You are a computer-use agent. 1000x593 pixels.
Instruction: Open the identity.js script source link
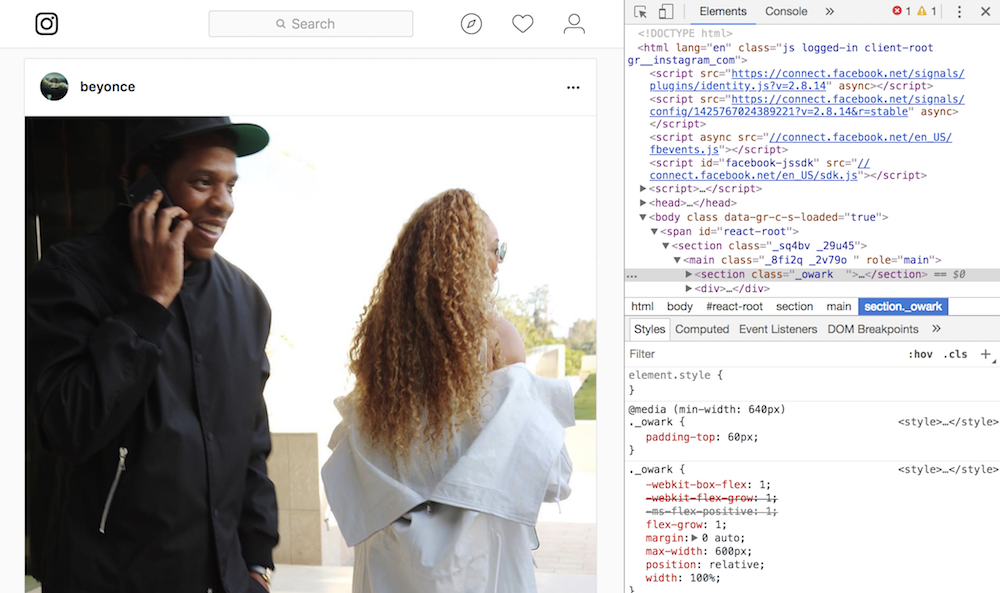(807, 80)
